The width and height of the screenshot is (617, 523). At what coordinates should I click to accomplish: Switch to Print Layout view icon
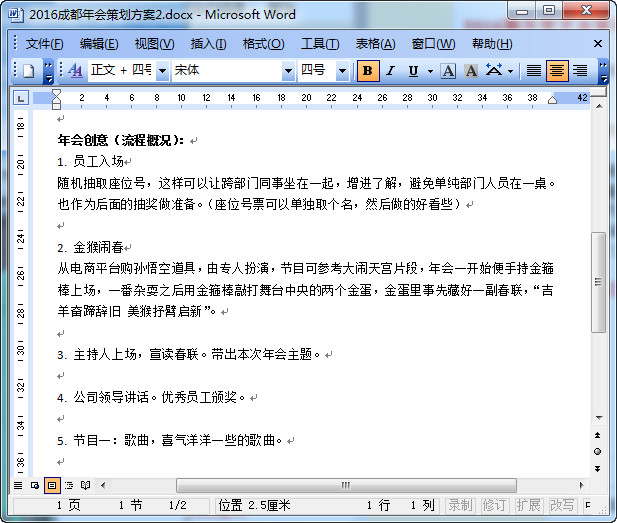pos(52,485)
